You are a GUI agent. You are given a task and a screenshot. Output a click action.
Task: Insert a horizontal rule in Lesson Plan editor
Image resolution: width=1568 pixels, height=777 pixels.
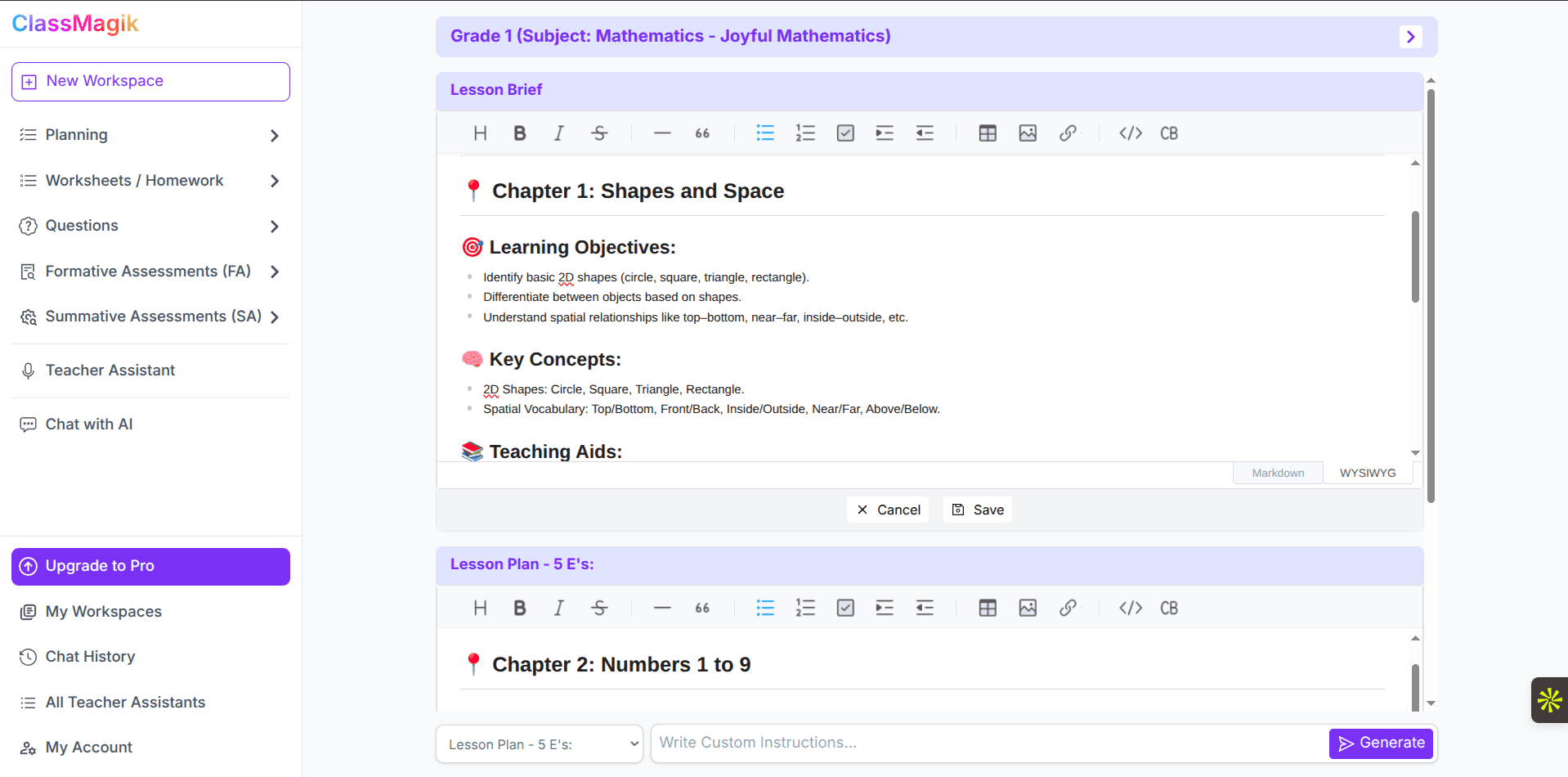click(662, 607)
